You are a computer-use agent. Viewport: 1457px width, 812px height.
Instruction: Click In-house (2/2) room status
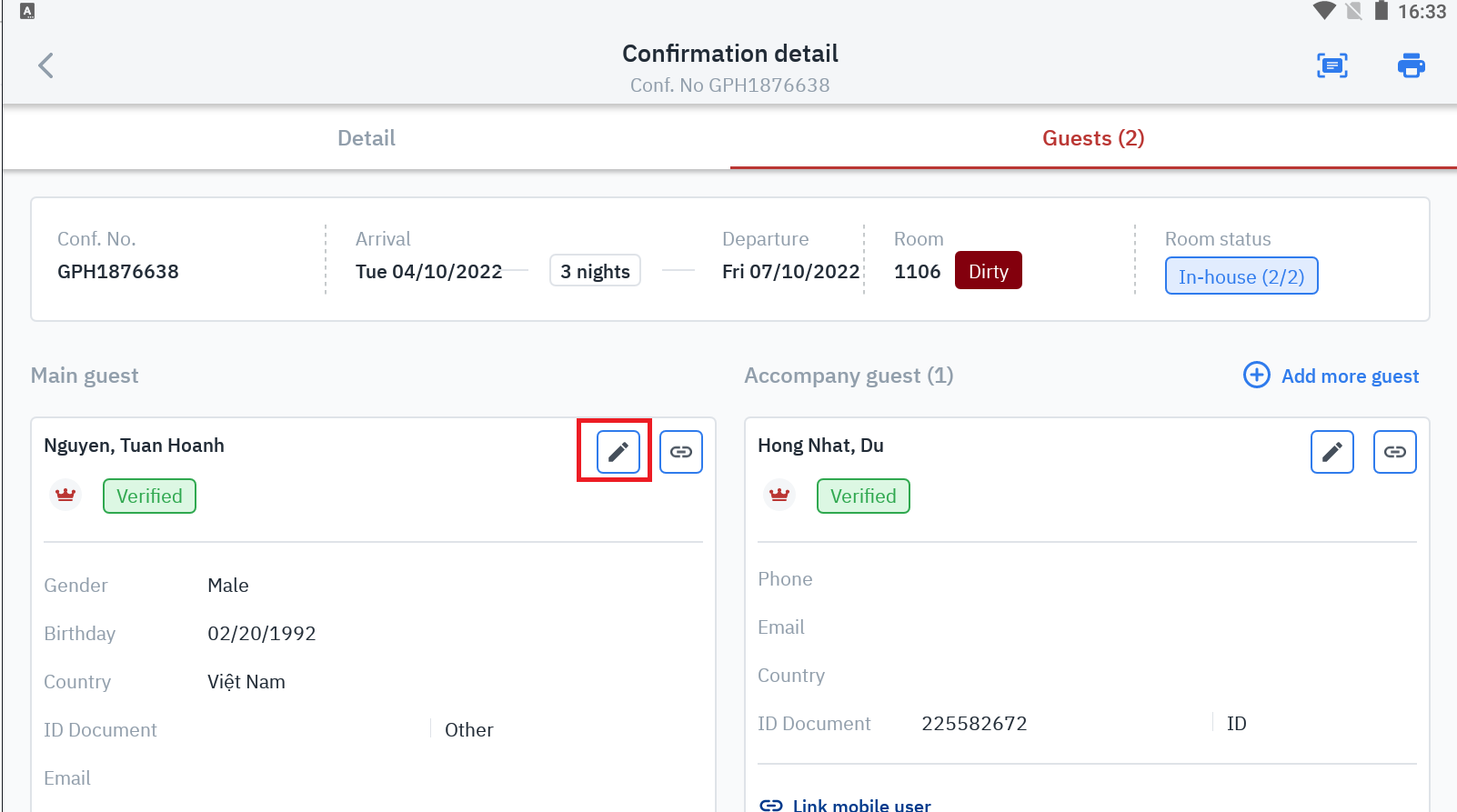tap(1241, 276)
